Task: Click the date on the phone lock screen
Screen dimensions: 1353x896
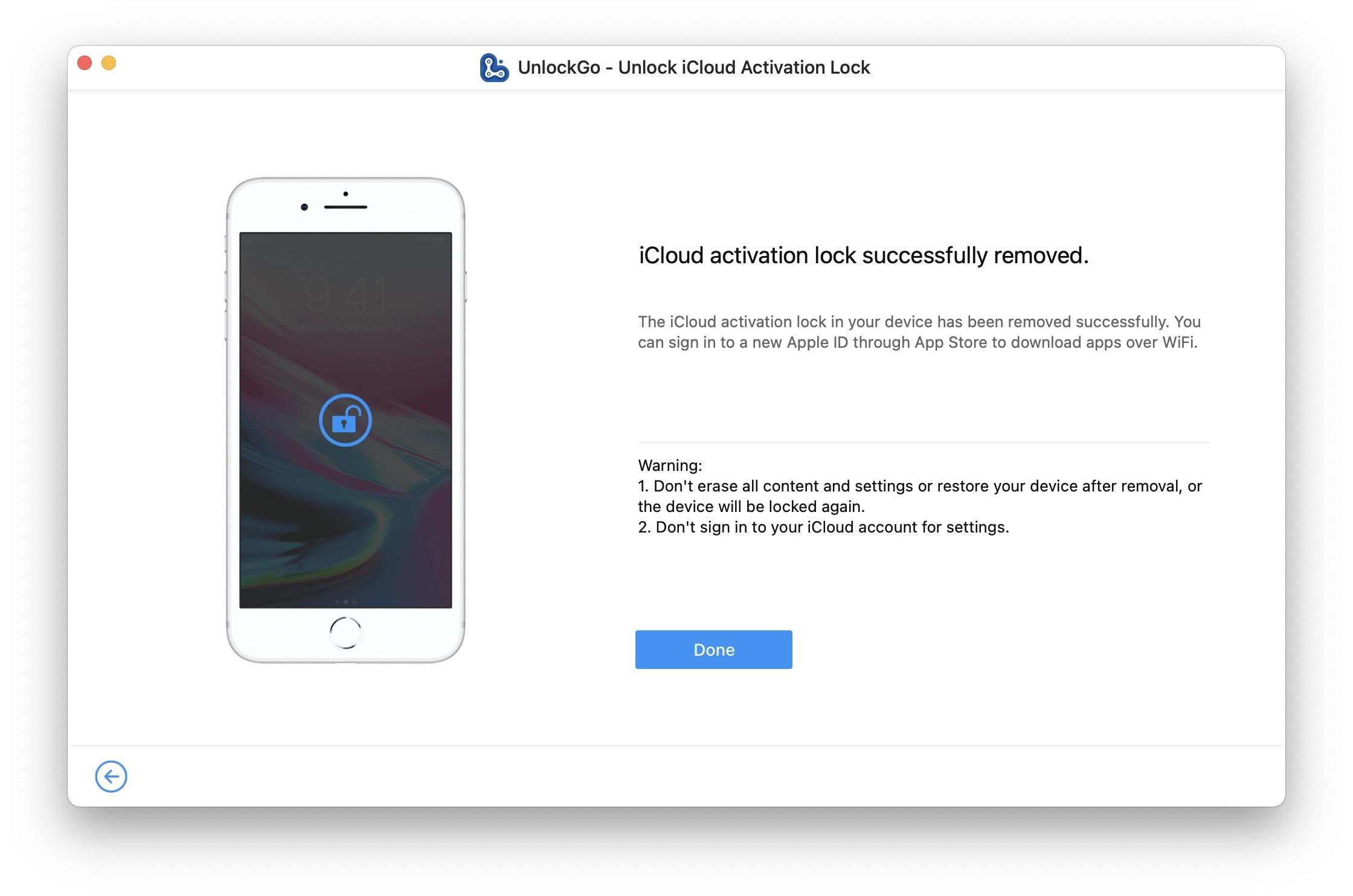Action: (345, 327)
